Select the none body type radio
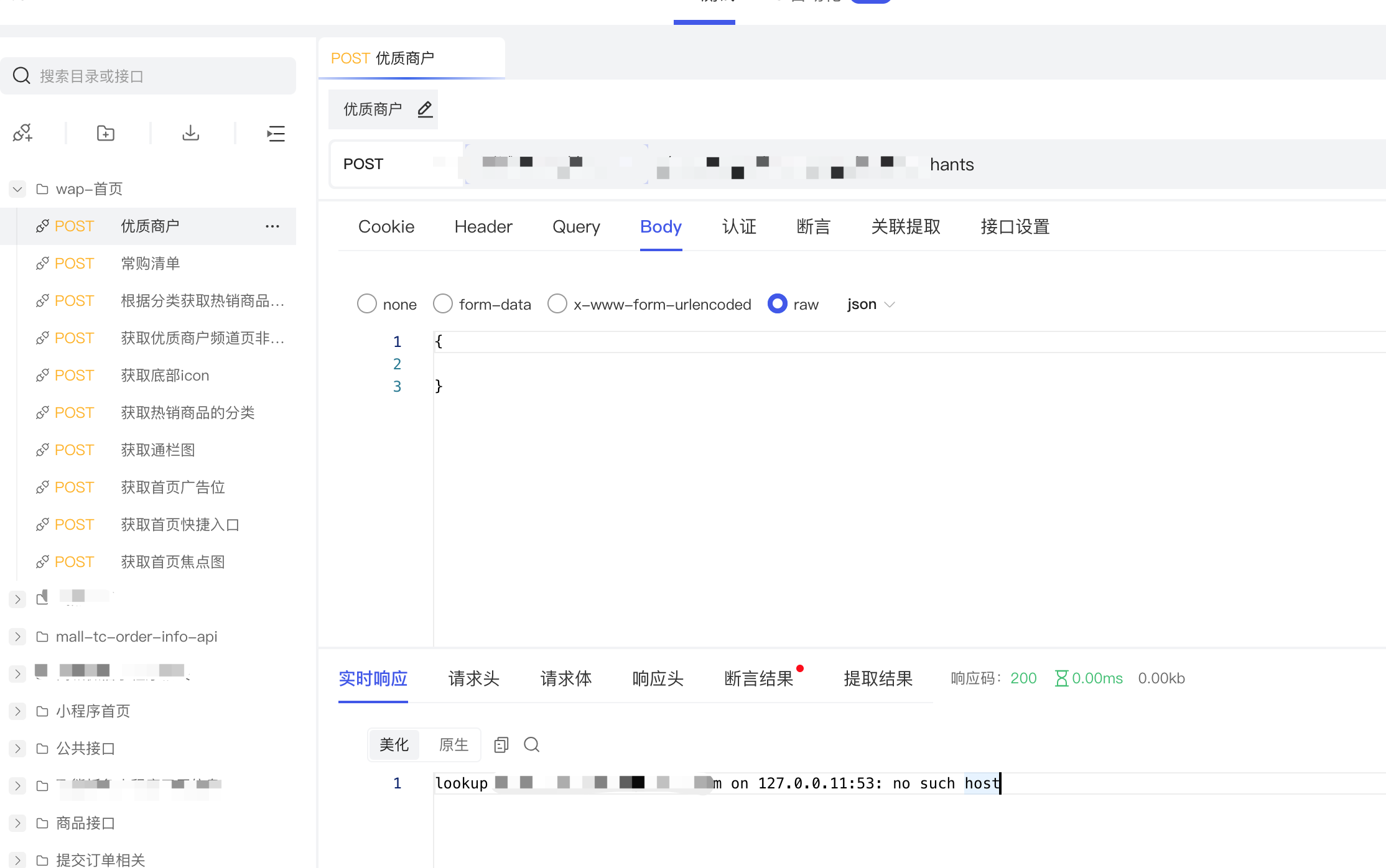This screenshot has height=868, width=1386. click(x=367, y=304)
